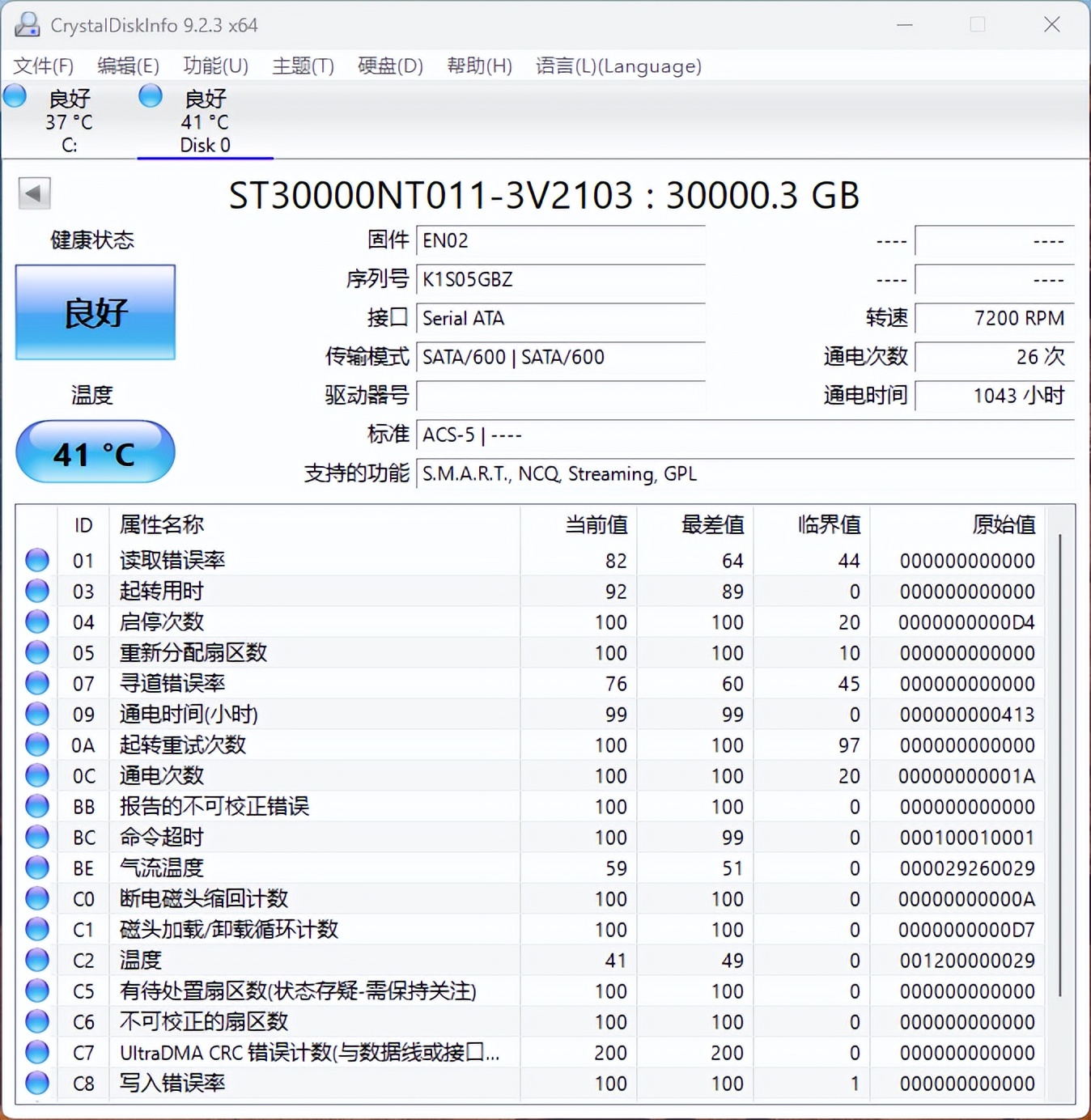
Task: Open the 主题(T) menu
Action: click(x=303, y=66)
